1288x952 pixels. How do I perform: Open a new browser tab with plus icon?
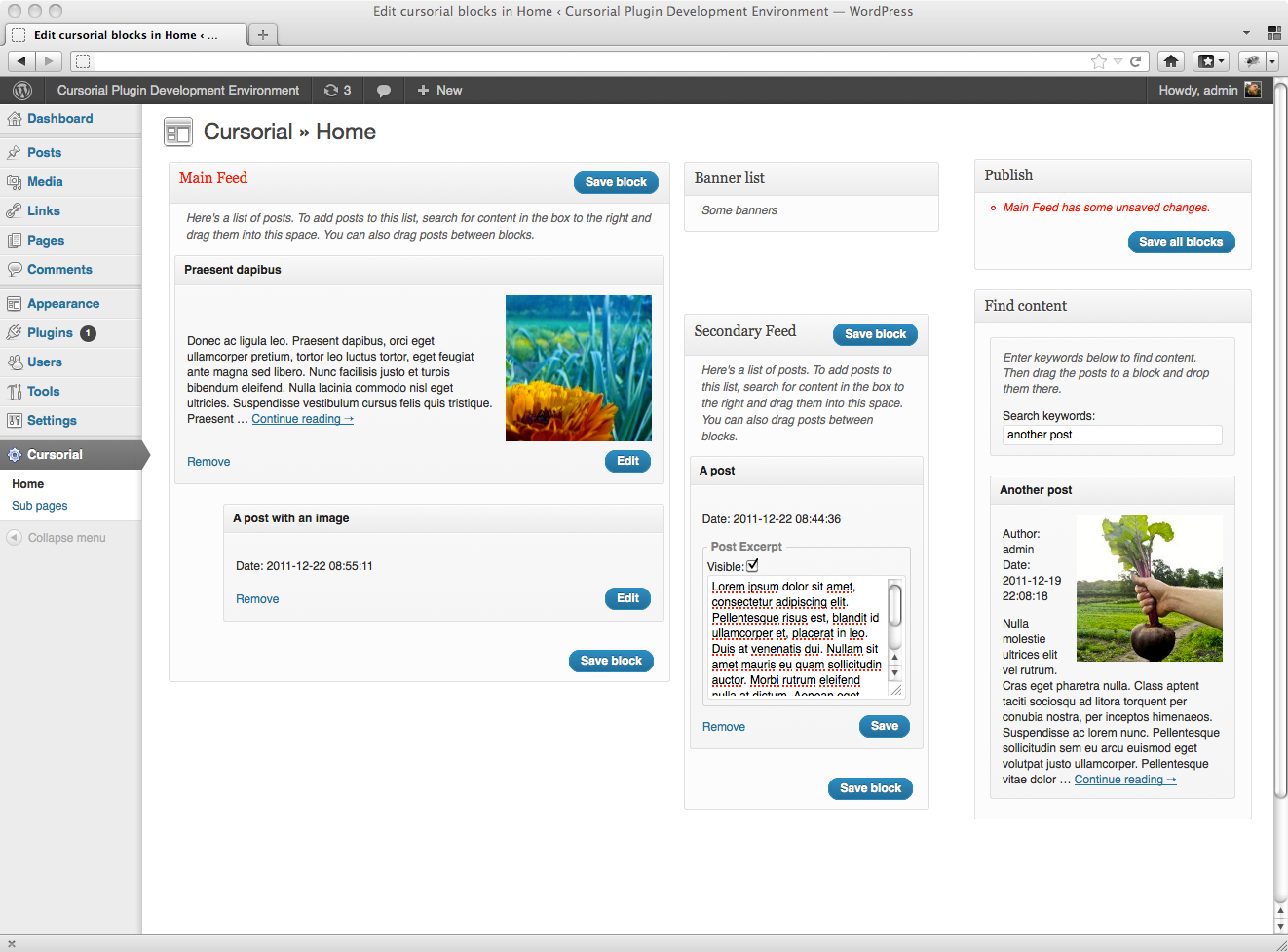coord(262,35)
